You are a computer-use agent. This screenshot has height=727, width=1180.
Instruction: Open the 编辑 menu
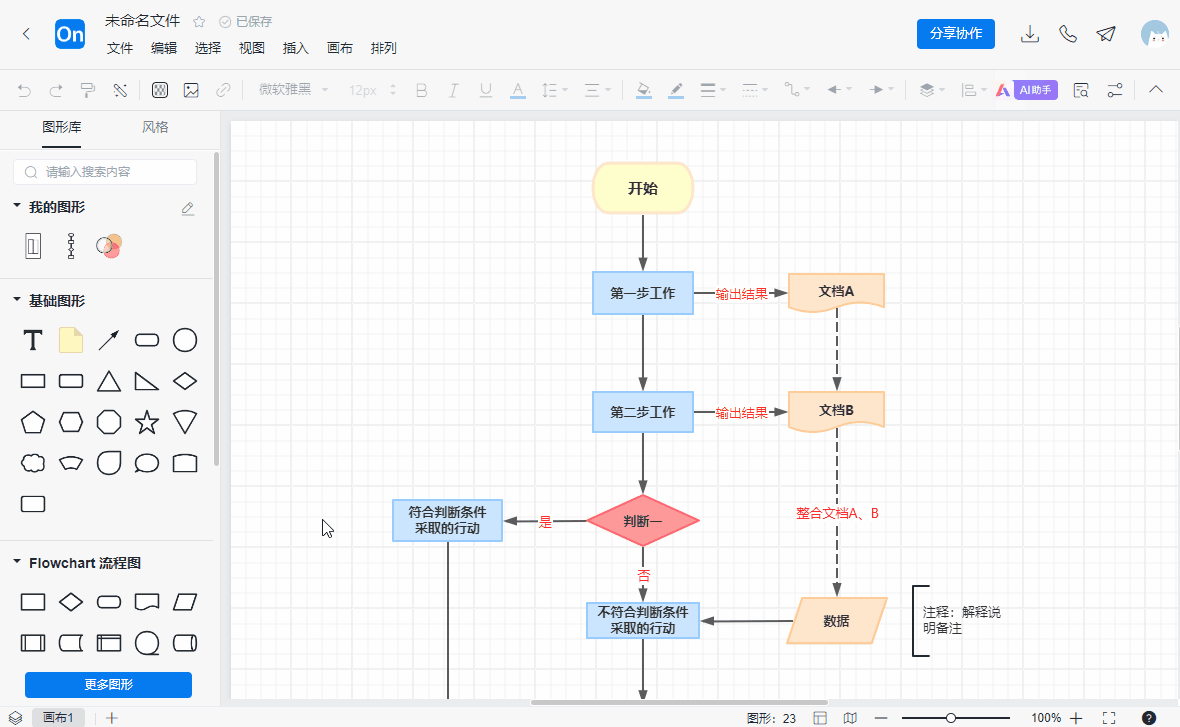[163, 48]
